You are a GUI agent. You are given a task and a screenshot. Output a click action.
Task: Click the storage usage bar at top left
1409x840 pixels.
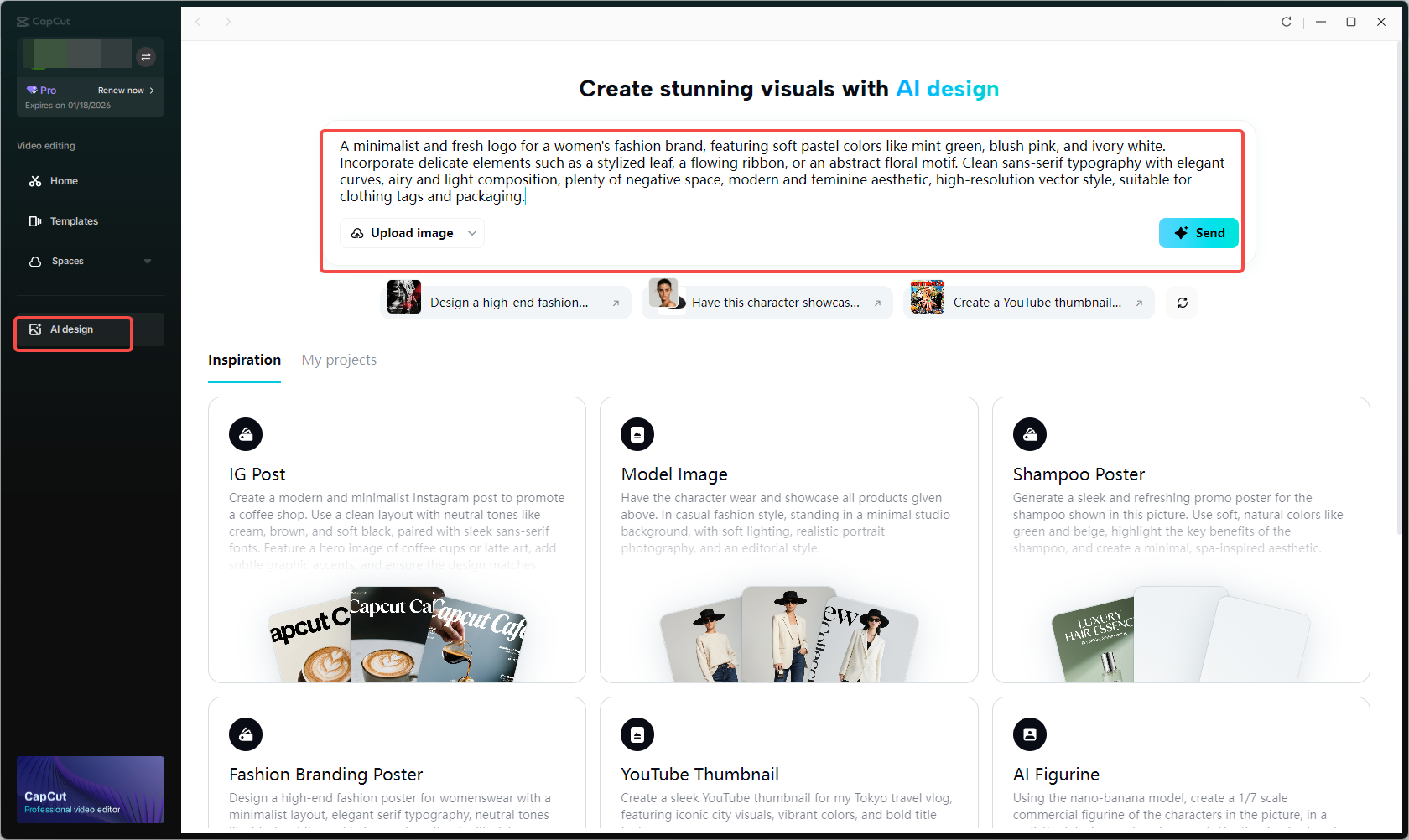[77, 55]
